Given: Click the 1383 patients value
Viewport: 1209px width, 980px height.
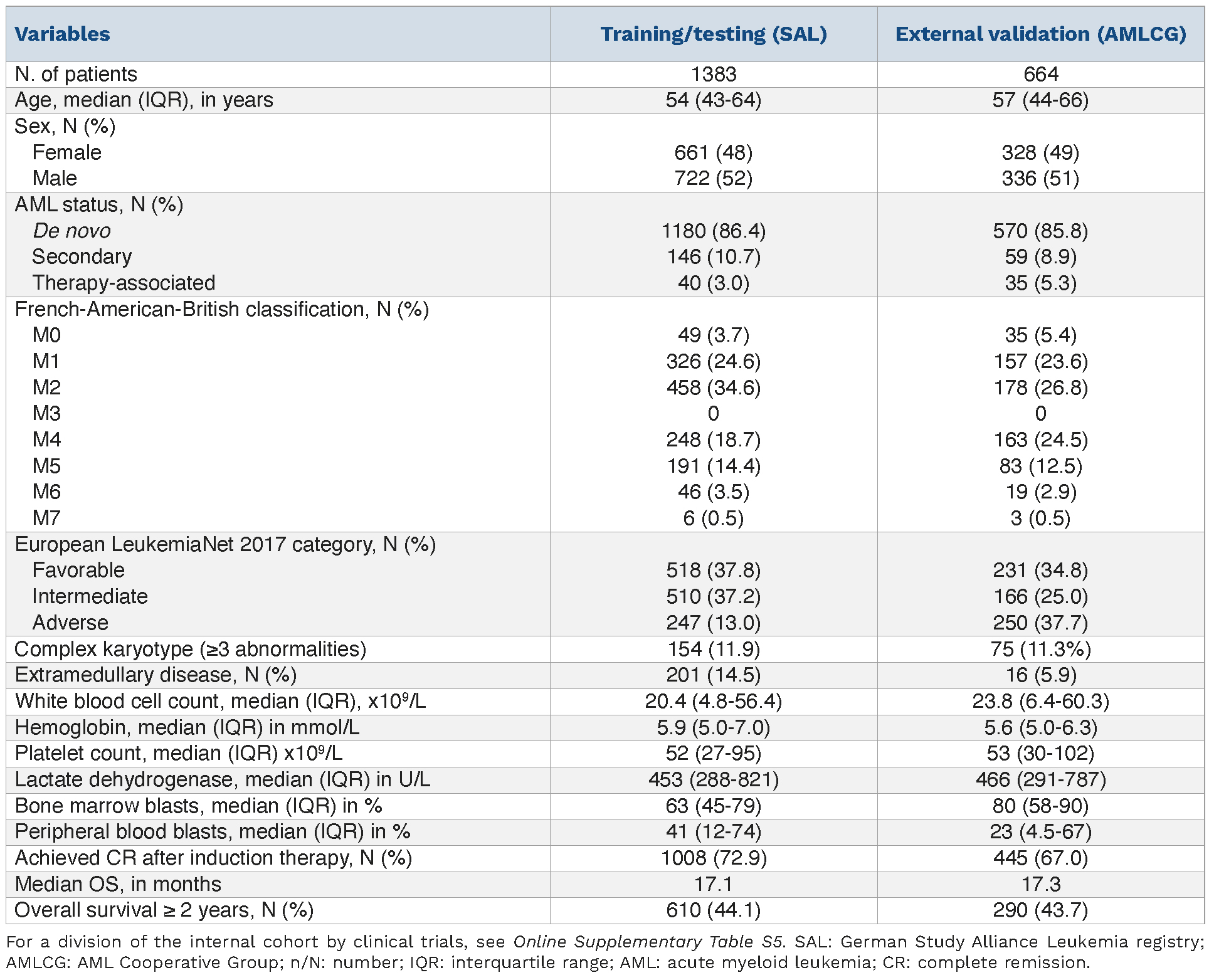Looking at the screenshot, I should point(714,74).
